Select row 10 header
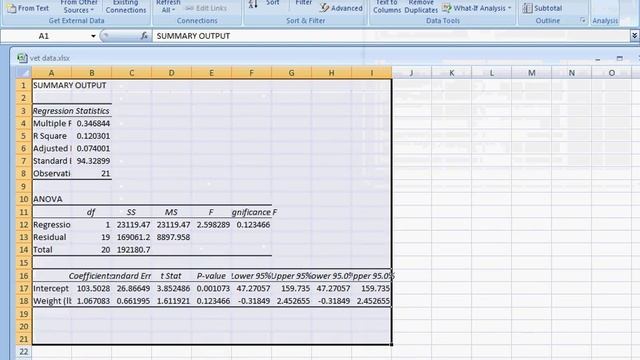Viewport: 640px width, 360px height. tap(24, 199)
